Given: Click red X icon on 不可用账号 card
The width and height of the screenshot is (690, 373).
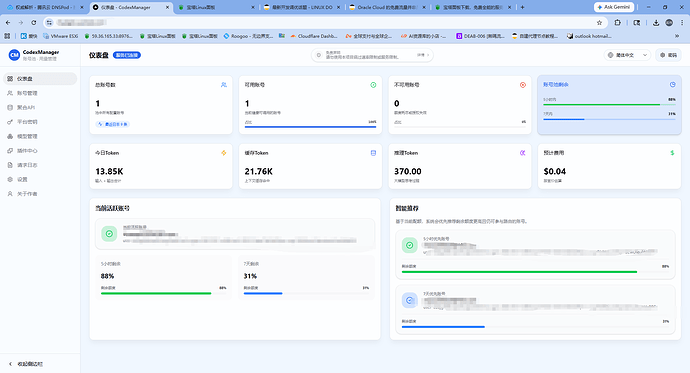Looking at the screenshot, I should tap(523, 85).
